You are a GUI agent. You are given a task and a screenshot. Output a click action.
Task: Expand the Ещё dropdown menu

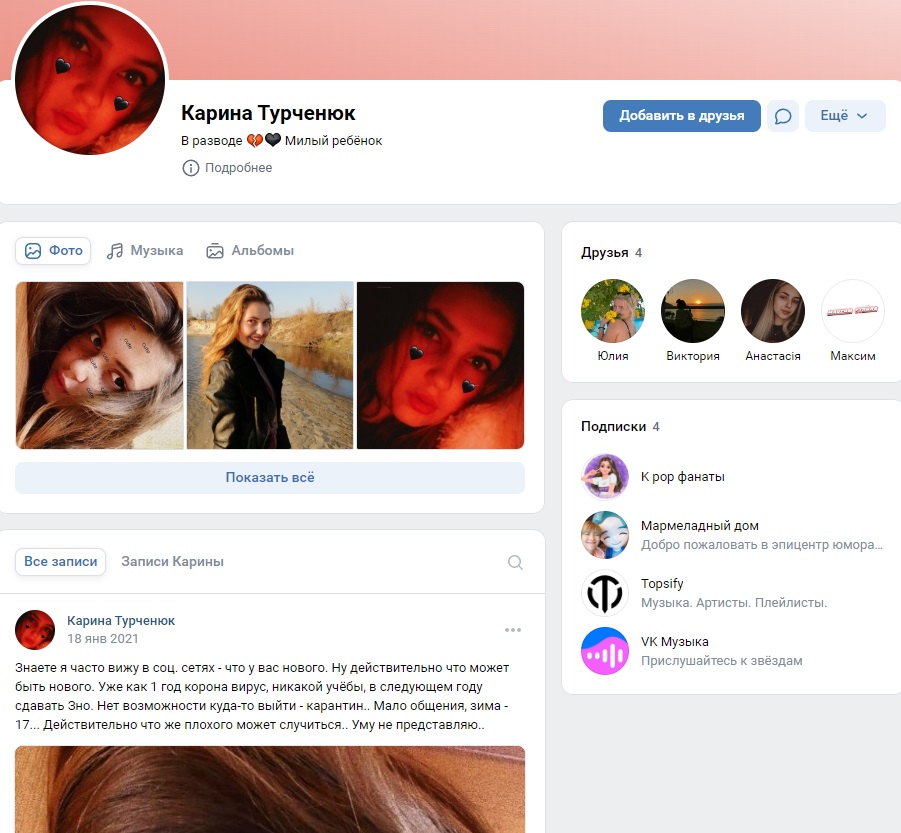coord(845,116)
